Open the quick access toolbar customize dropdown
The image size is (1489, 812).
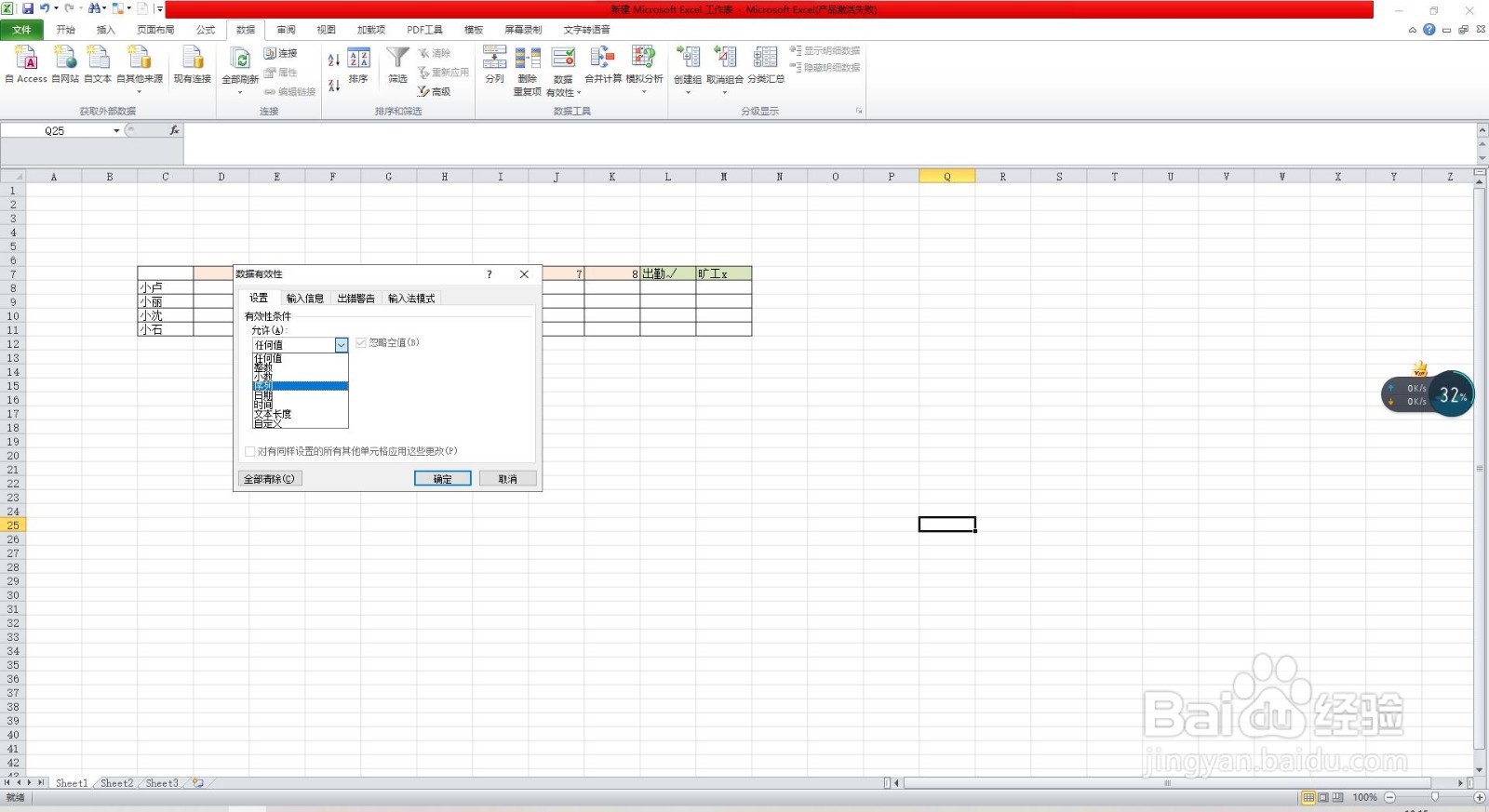pyautogui.click(x=159, y=8)
